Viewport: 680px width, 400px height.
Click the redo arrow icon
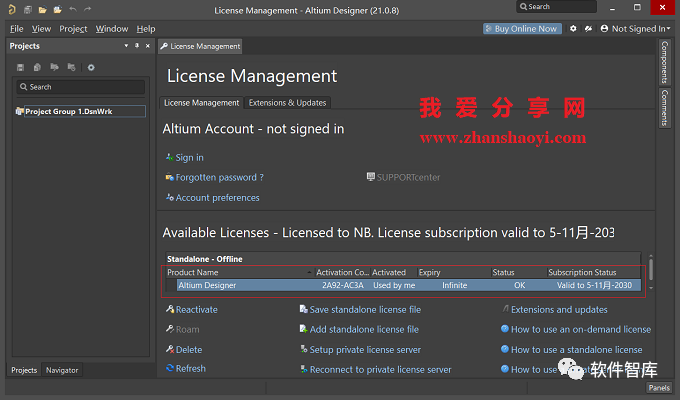click(88, 9)
